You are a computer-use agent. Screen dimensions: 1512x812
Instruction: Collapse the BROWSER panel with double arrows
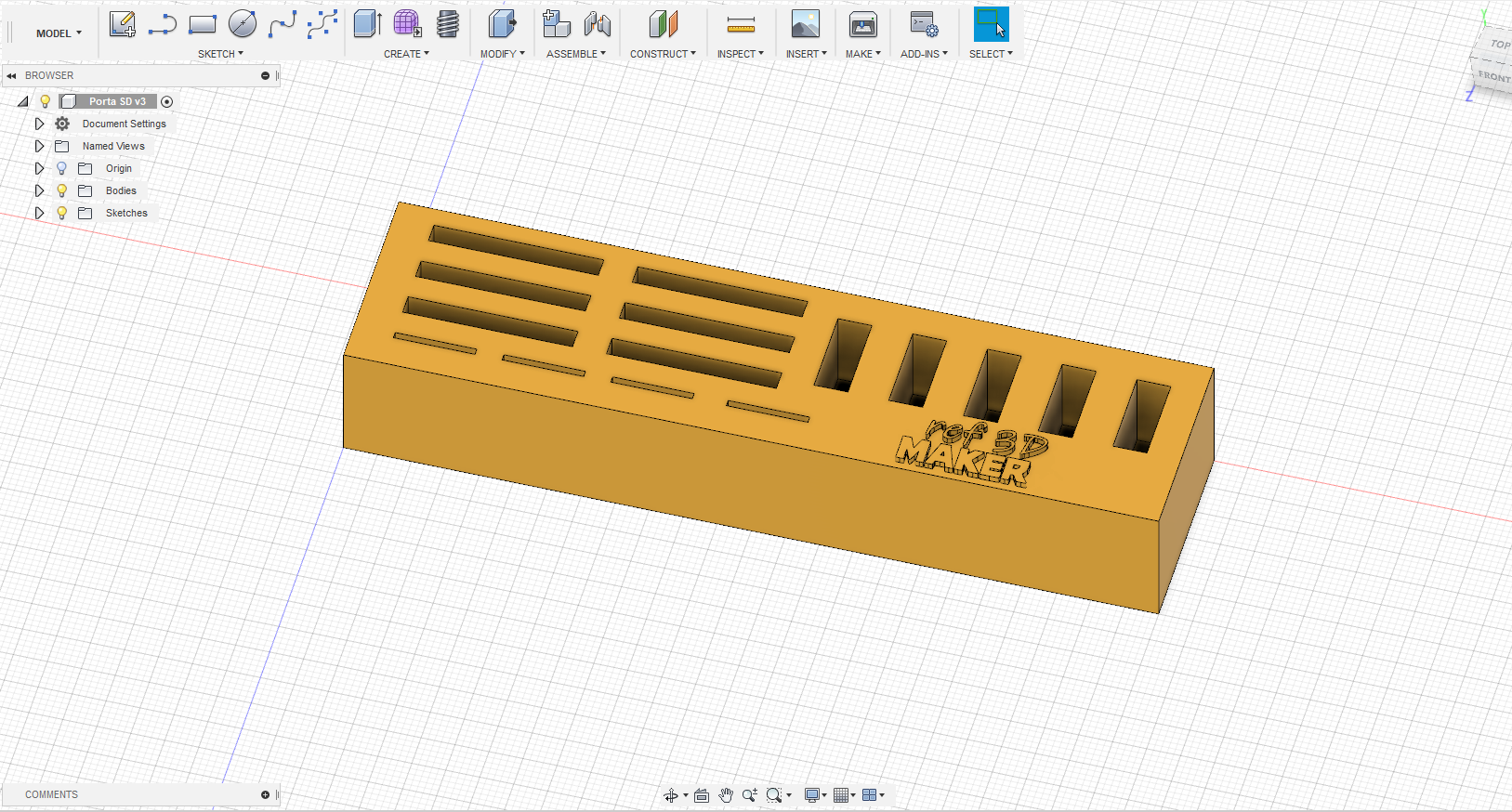click(11, 76)
